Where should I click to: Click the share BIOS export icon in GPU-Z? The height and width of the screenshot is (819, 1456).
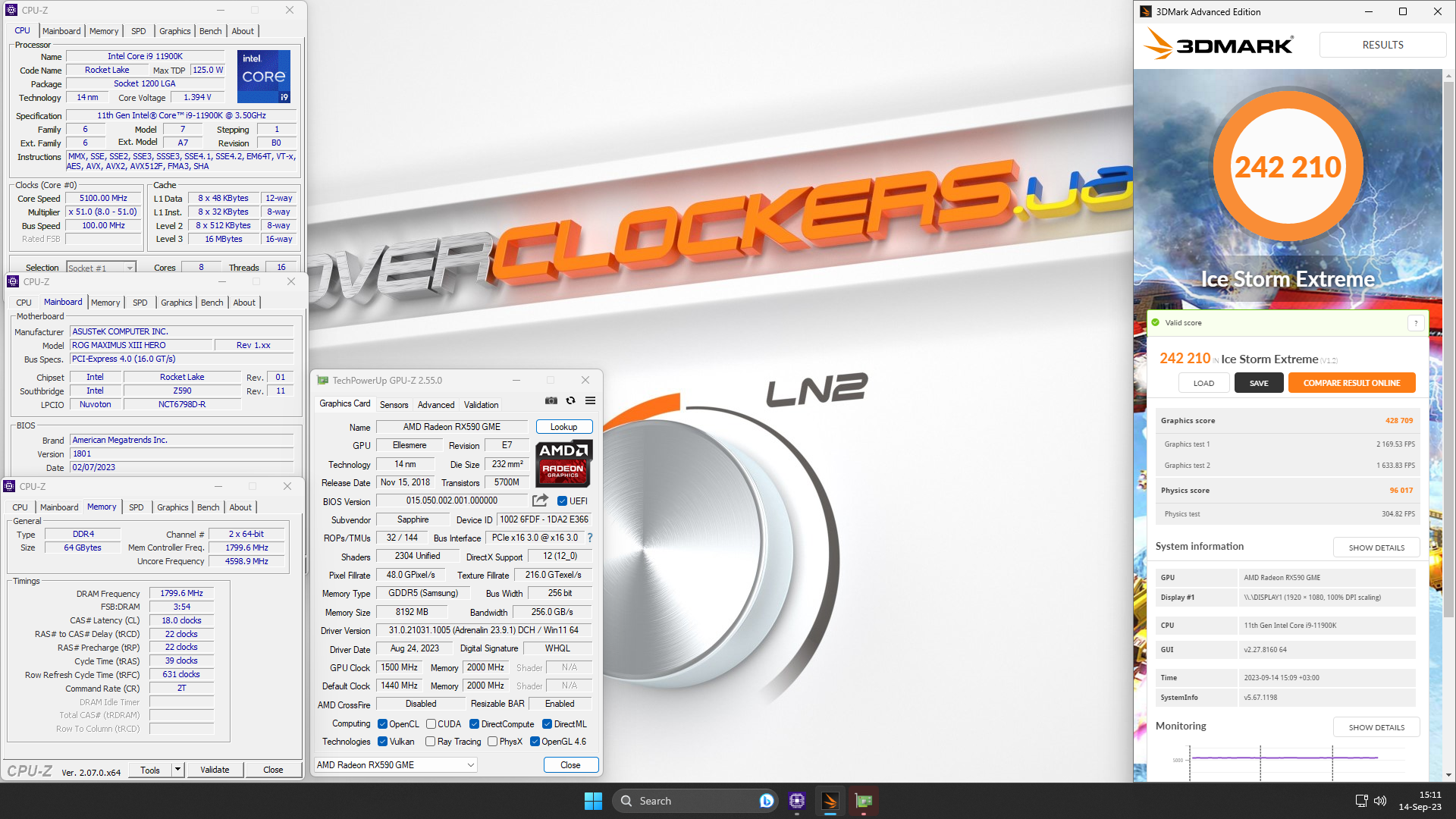[x=540, y=500]
